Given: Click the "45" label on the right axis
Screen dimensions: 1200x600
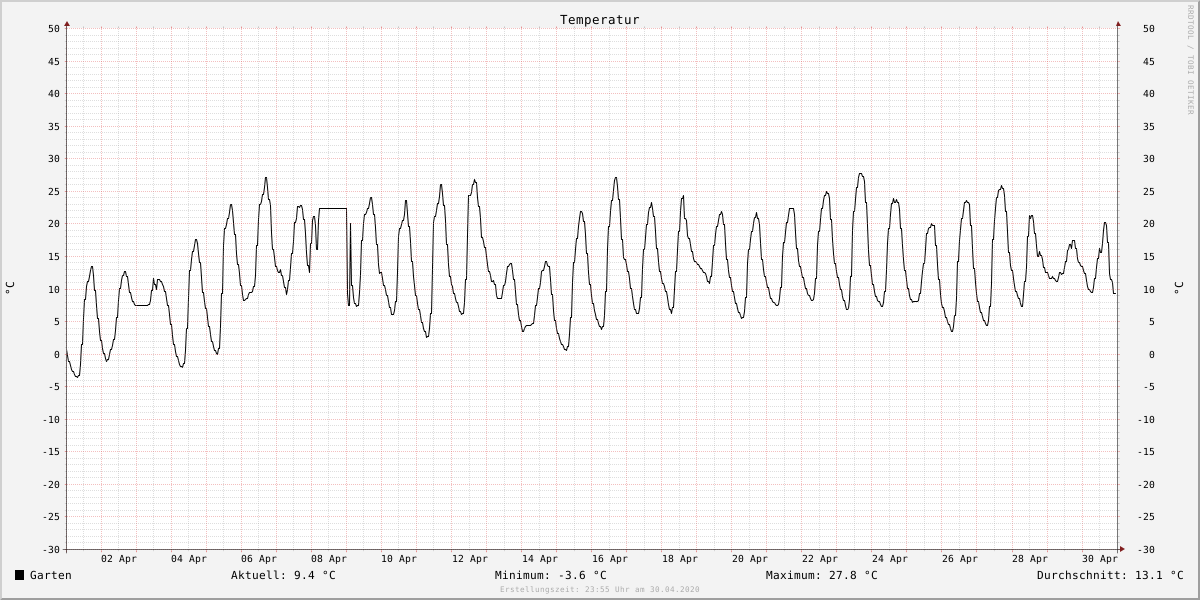Looking at the screenshot, I should (x=1149, y=61).
